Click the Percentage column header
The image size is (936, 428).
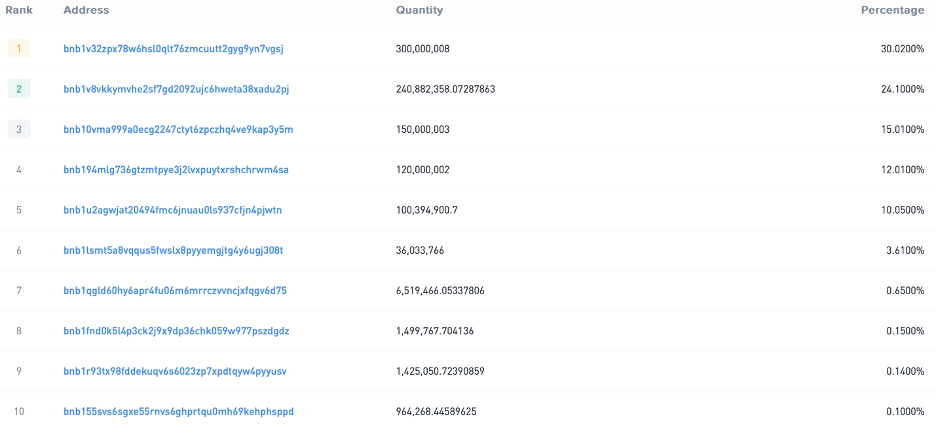coord(892,10)
